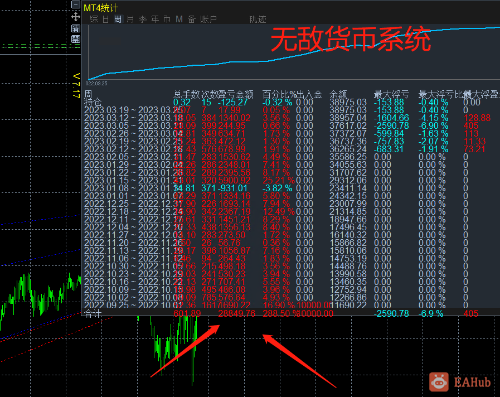
Task: Click the lowest square button above the green dashed line
Action: point(76,39)
